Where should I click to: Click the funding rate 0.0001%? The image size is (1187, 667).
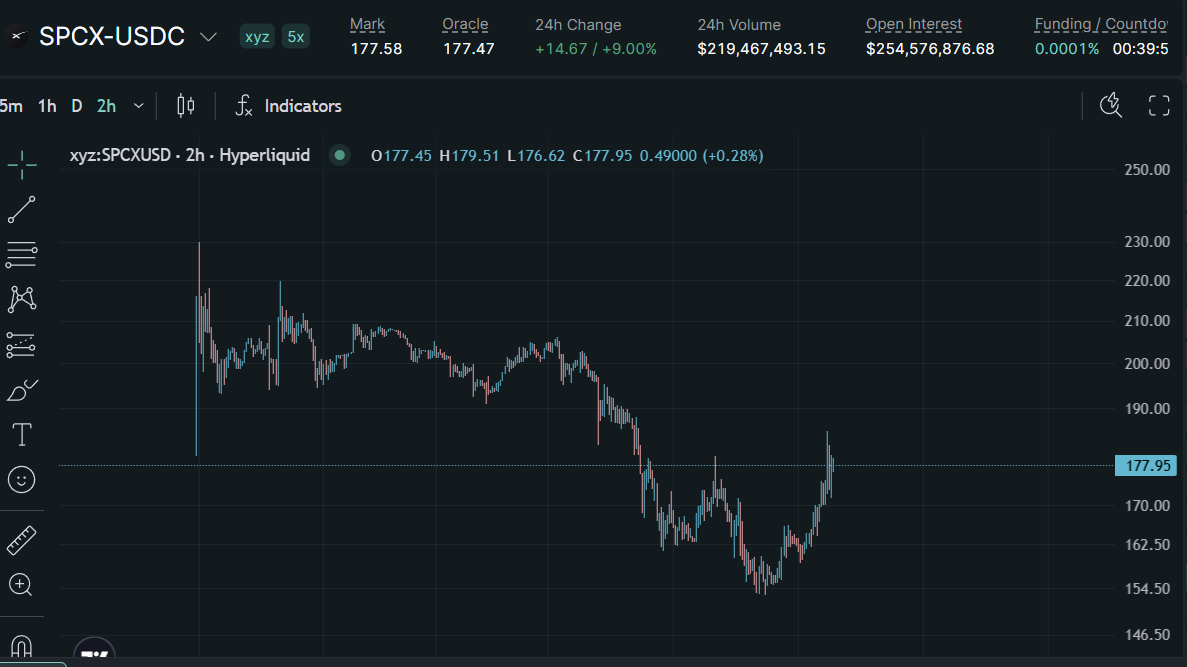pos(1067,49)
